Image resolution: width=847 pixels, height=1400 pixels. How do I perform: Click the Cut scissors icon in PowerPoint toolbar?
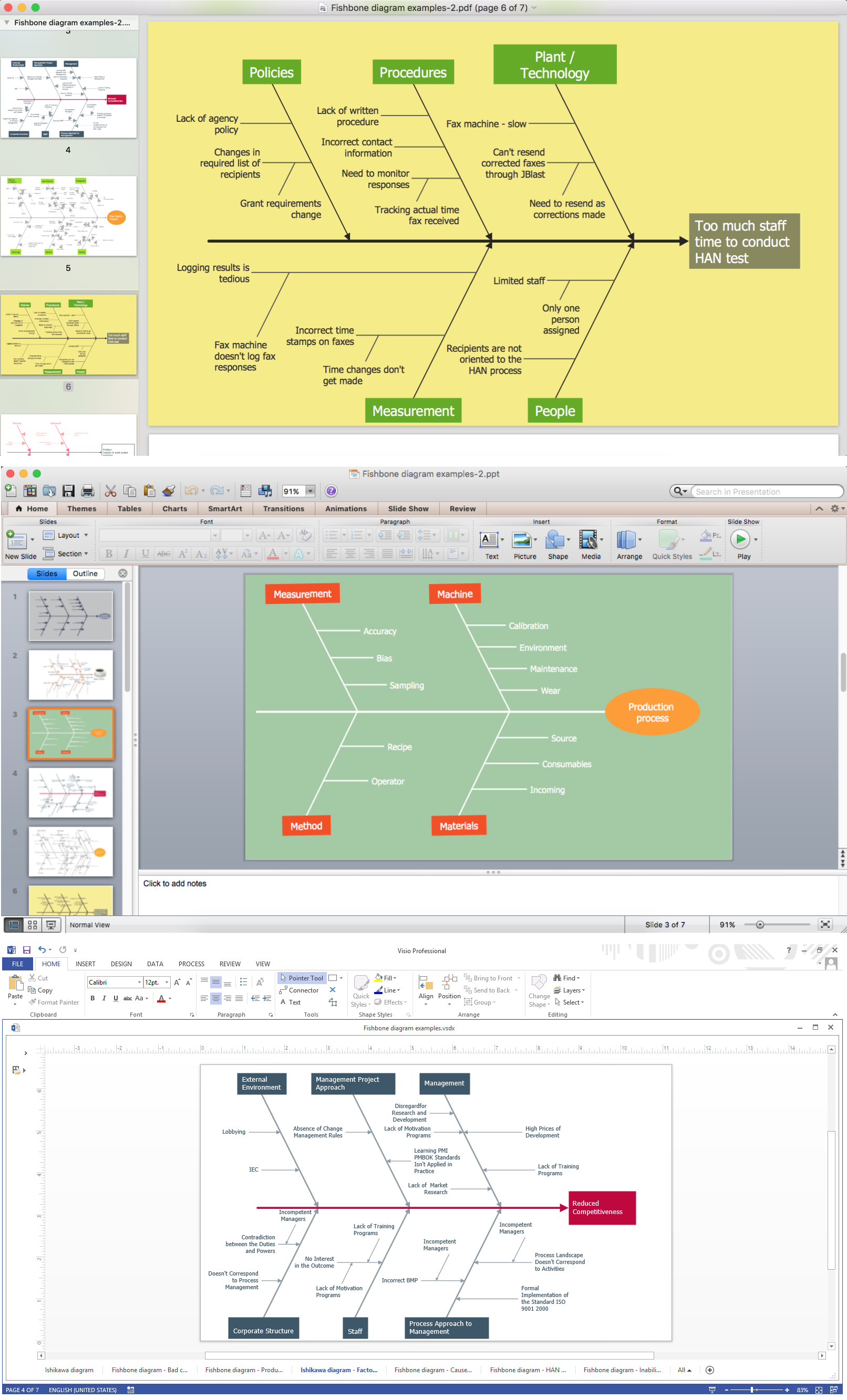coord(111,491)
